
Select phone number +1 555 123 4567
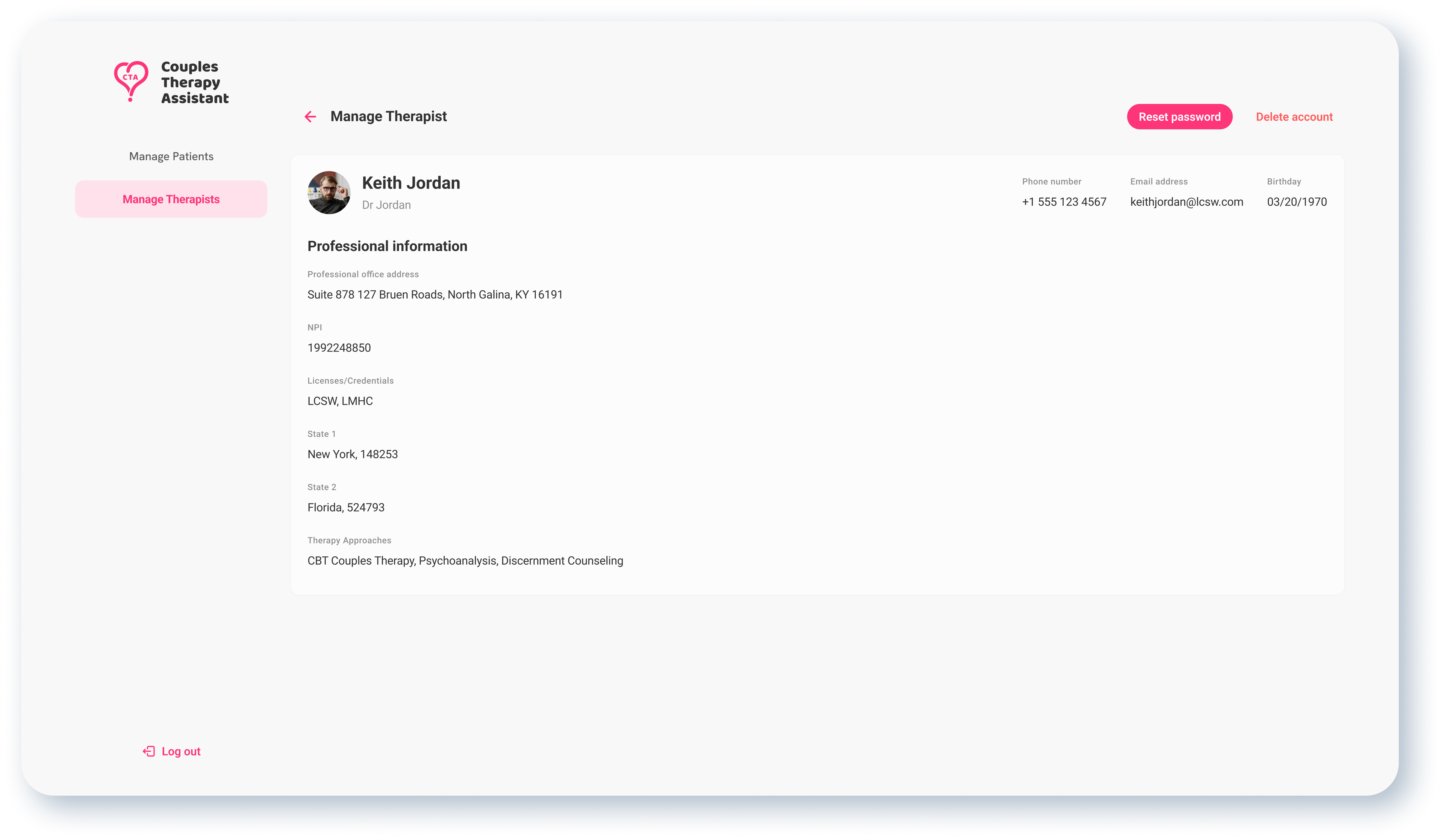pos(1064,202)
